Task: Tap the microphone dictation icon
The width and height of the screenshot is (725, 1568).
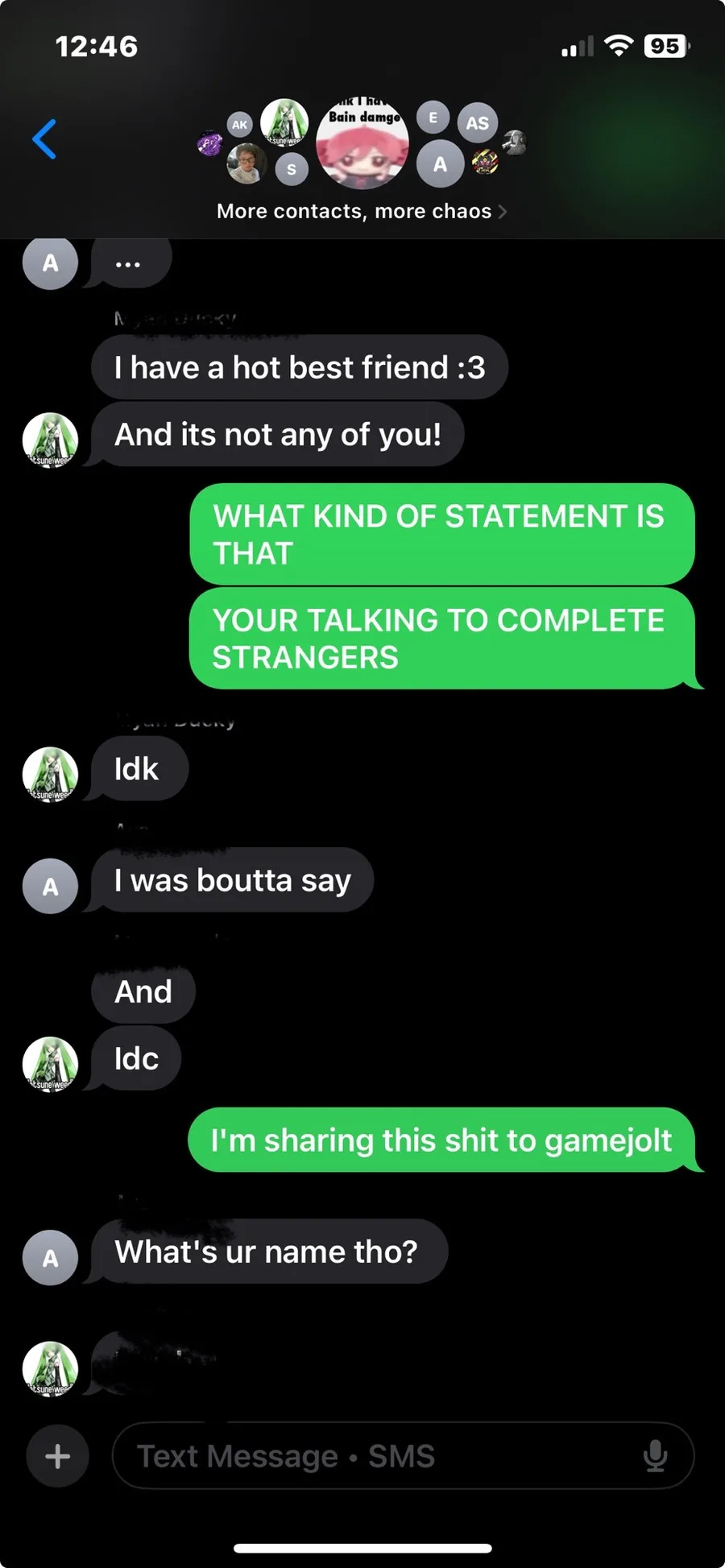Action: (655, 1455)
